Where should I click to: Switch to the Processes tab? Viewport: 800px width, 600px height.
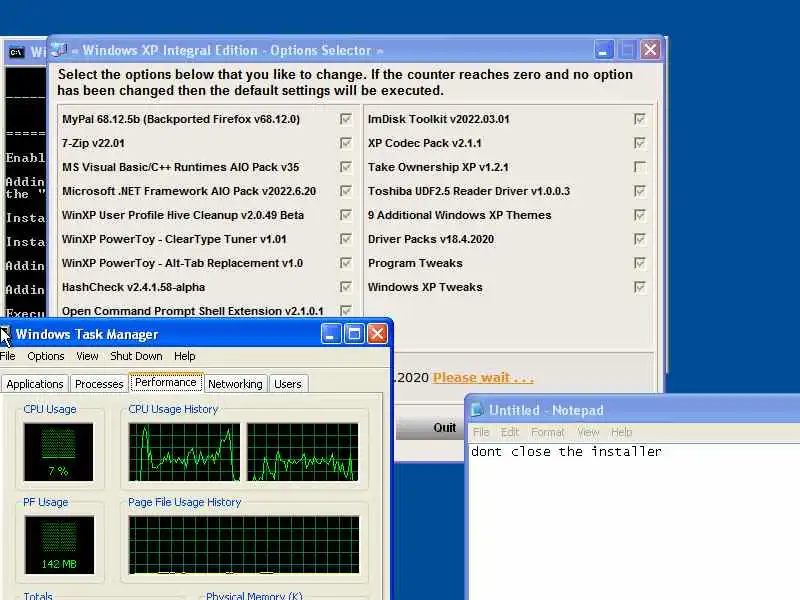(x=99, y=384)
